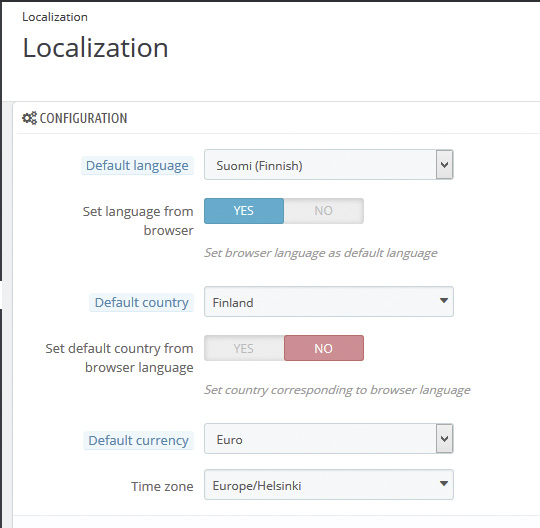540x528 pixels.
Task: Select NO for Set language from browser
Action: coord(324,211)
